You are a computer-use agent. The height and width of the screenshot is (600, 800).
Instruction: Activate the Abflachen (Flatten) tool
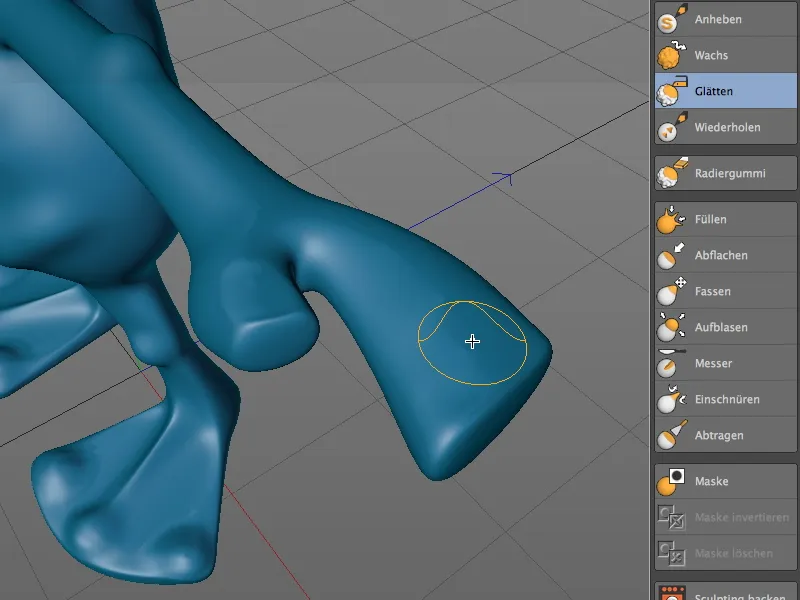point(720,255)
